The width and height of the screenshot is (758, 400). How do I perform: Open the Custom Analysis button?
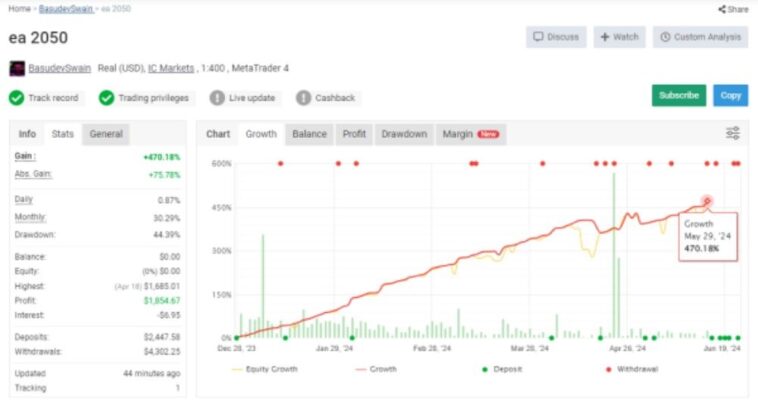(700, 37)
